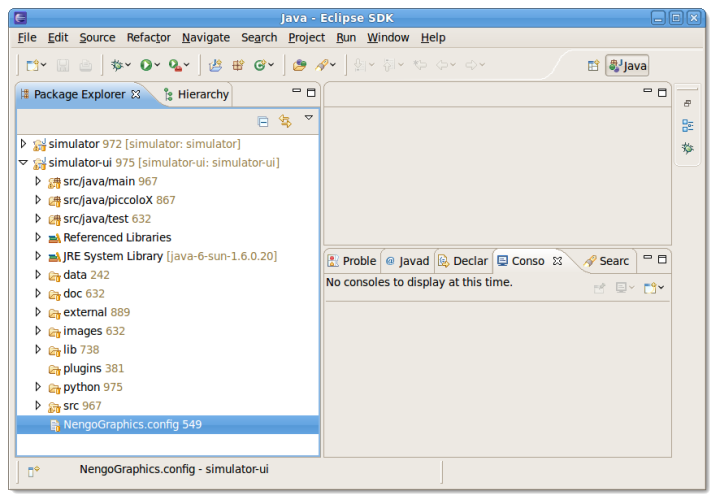Switch to the Declaration tab
The width and height of the screenshot is (720, 504).
[x=463, y=261]
